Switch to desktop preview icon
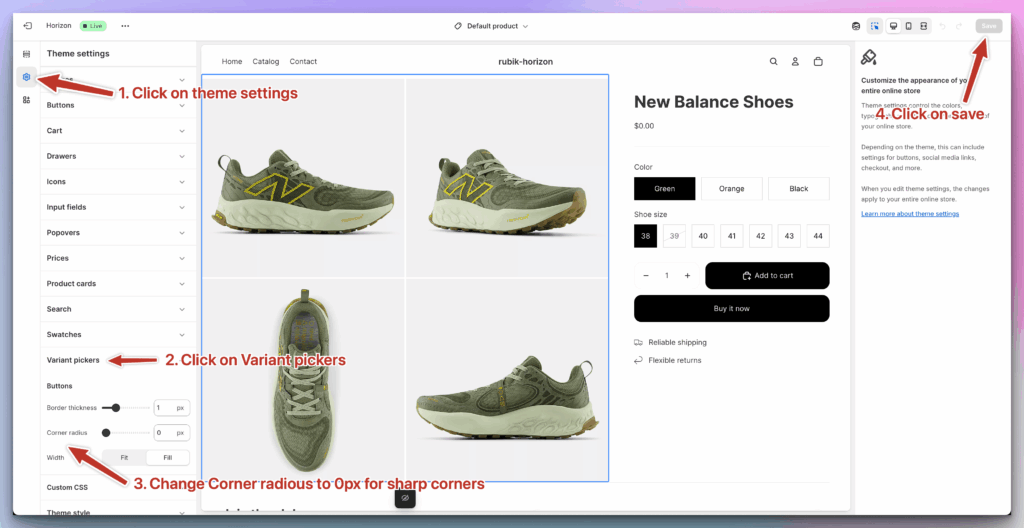The width and height of the screenshot is (1024, 528). coord(893,26)
